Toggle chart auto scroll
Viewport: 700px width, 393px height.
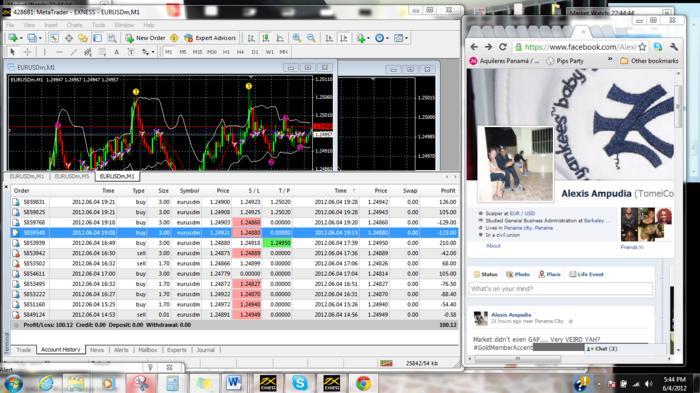click(x=329, y=38)
